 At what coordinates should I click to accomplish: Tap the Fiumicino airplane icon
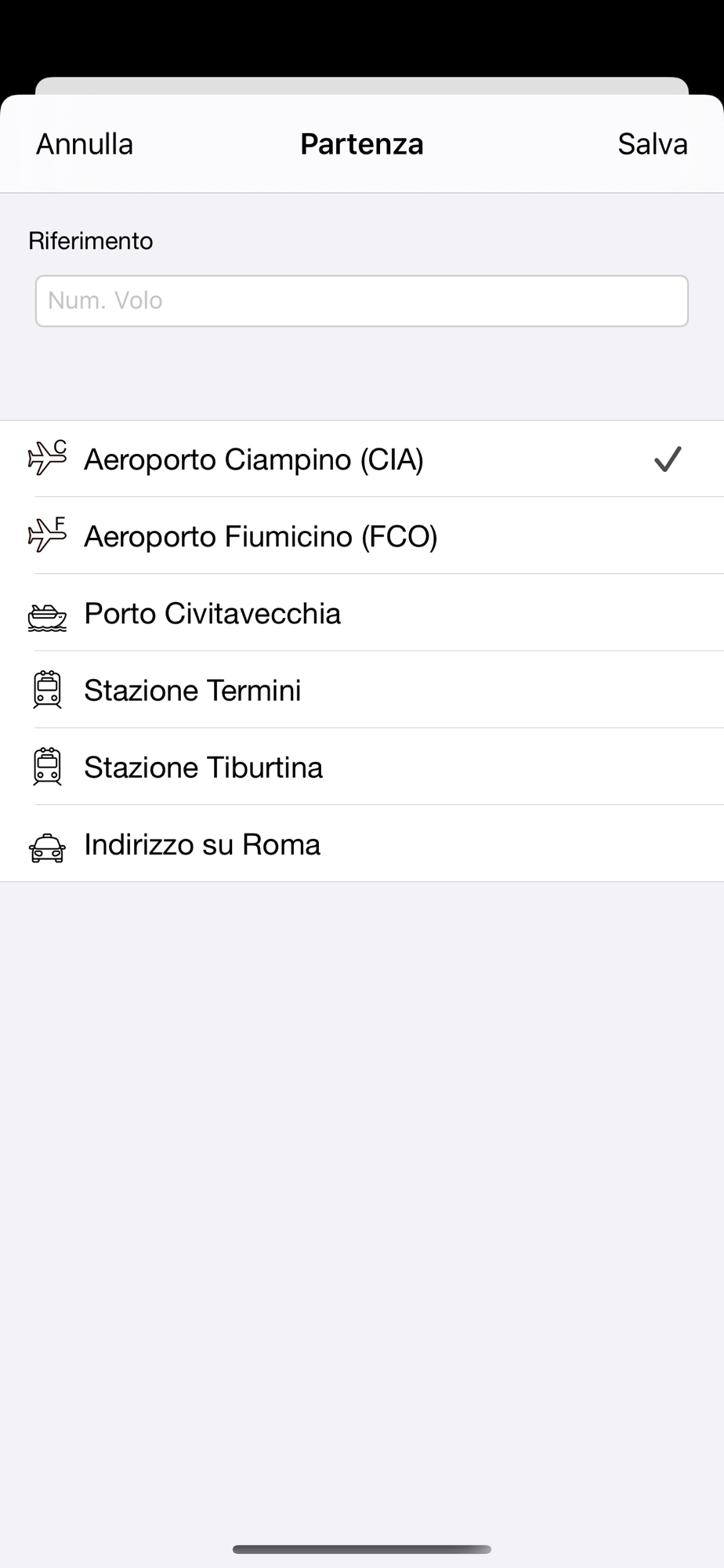(x=47, y=535)
